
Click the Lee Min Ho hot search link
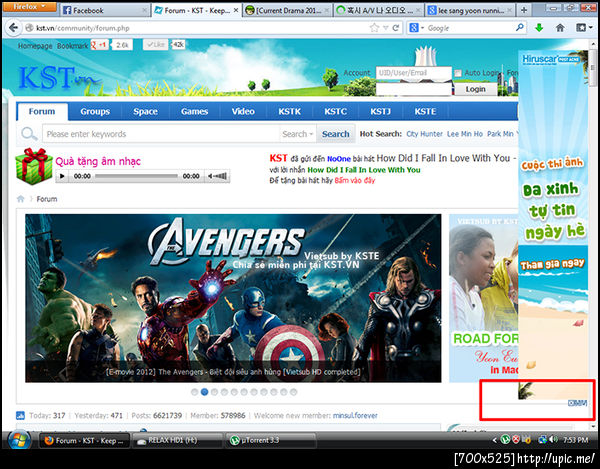click(465, 134)
